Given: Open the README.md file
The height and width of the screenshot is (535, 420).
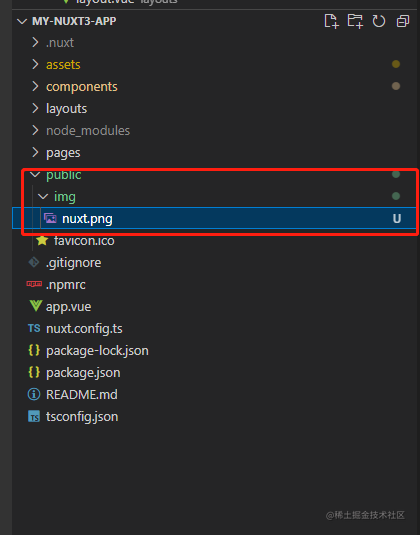Looking at the screenshot, I should [x=214, y=394].
